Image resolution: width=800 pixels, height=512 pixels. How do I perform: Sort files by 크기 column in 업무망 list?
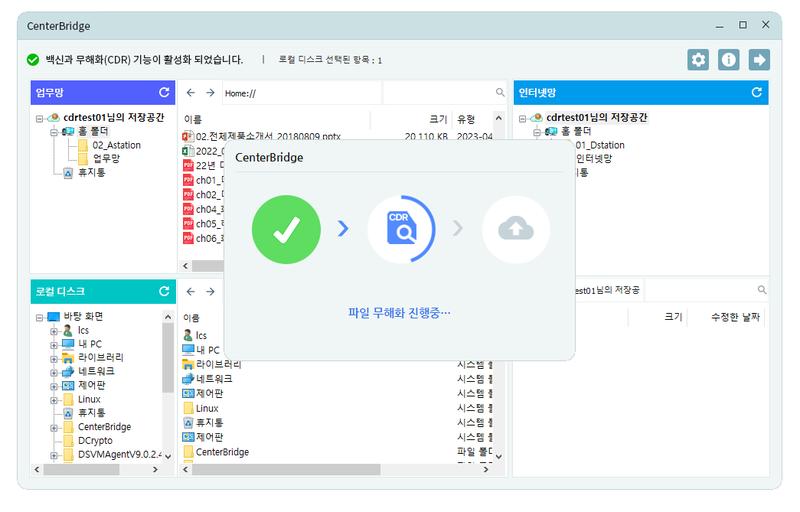click(438, 119)
